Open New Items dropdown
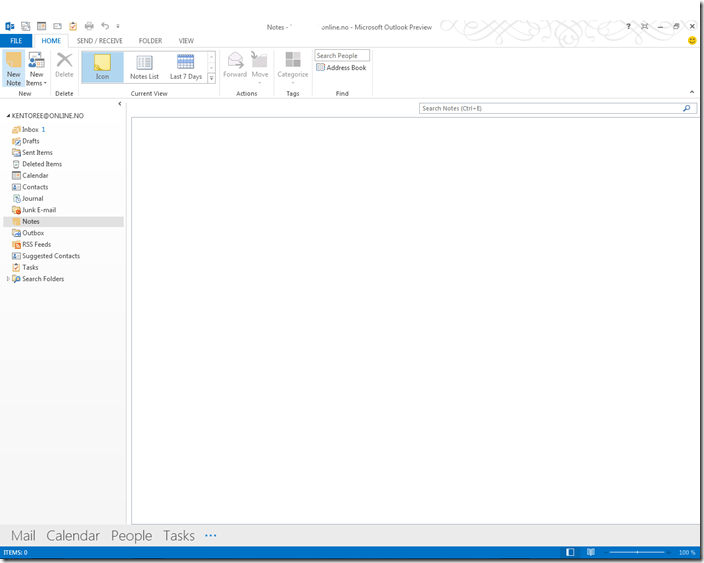The image size is (704, 563). tap(36, 69)
